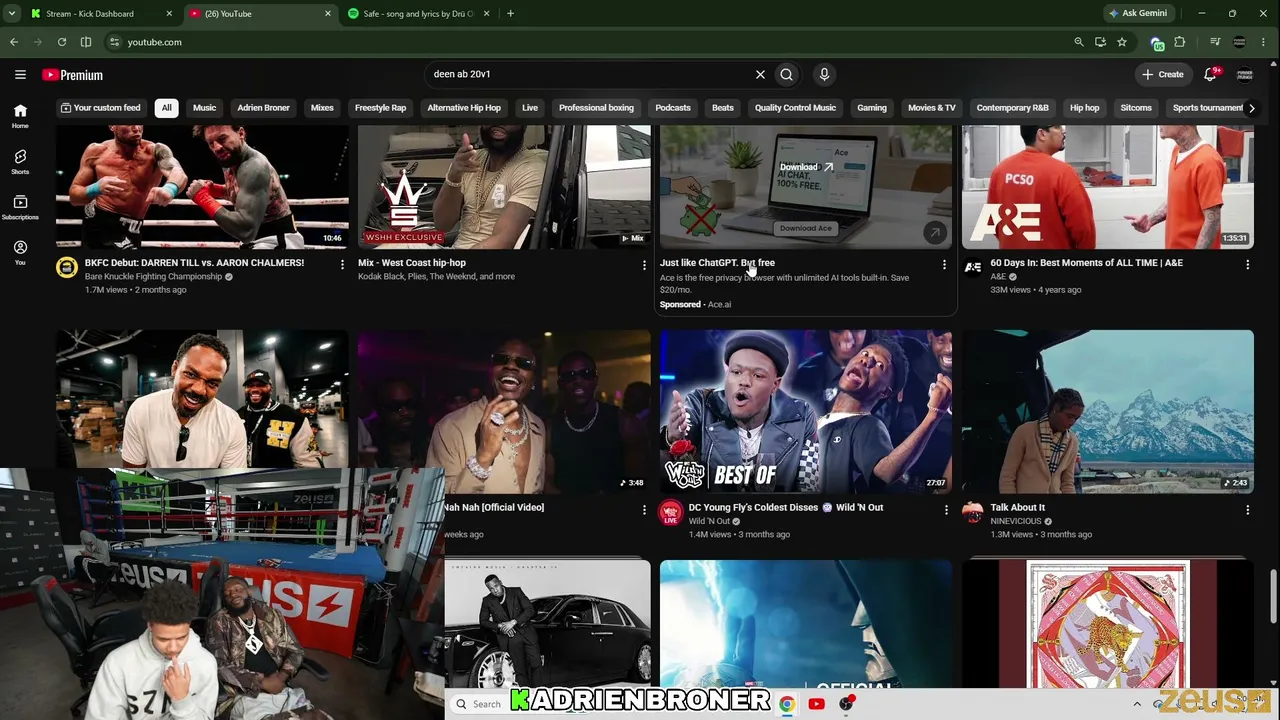Open the You section in the sidebar
This screenshot has height=720, width=1280.
tap(20, 252)
